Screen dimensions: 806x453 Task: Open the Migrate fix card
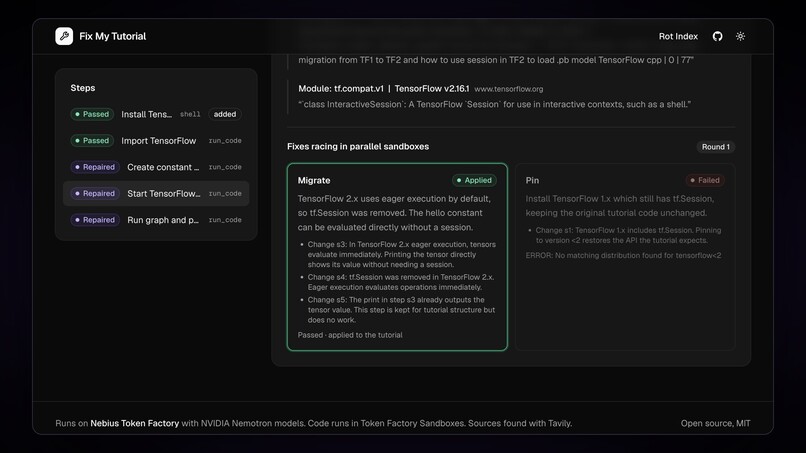pyautogui.click(x=397, y=257)
